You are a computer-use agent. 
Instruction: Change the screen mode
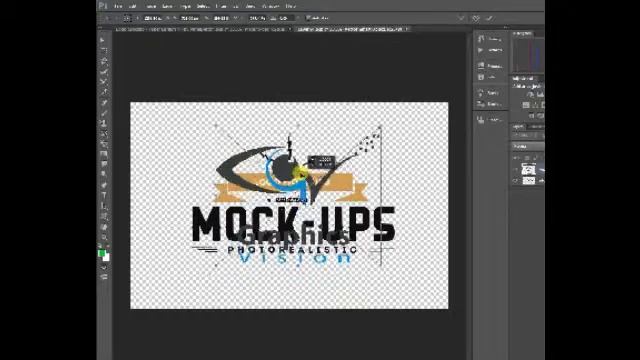pos(104,277)
